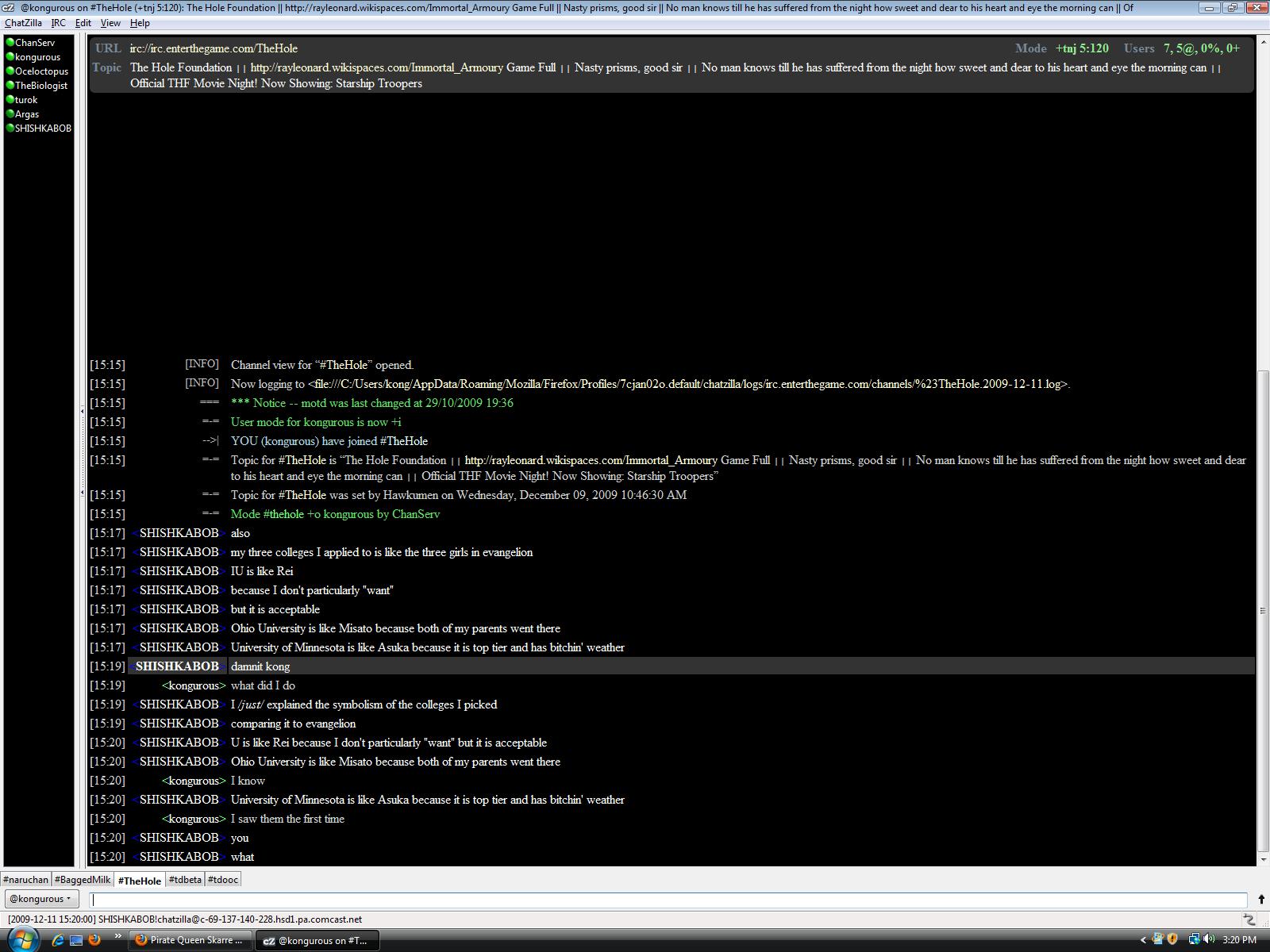Viewport: 1270px width, 952px height.
Task: Expand the Quick Launch overflow chevron
Action: tap(117, 937)
